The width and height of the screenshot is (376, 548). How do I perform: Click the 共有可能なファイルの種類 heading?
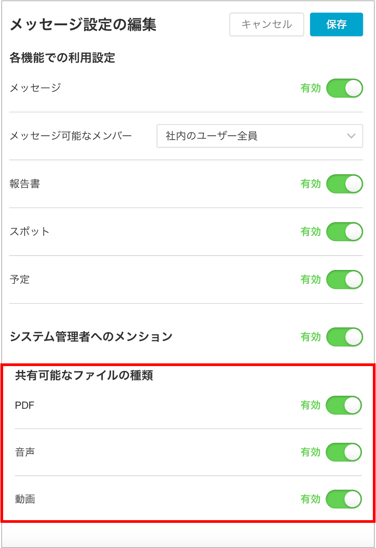(84, 375)
